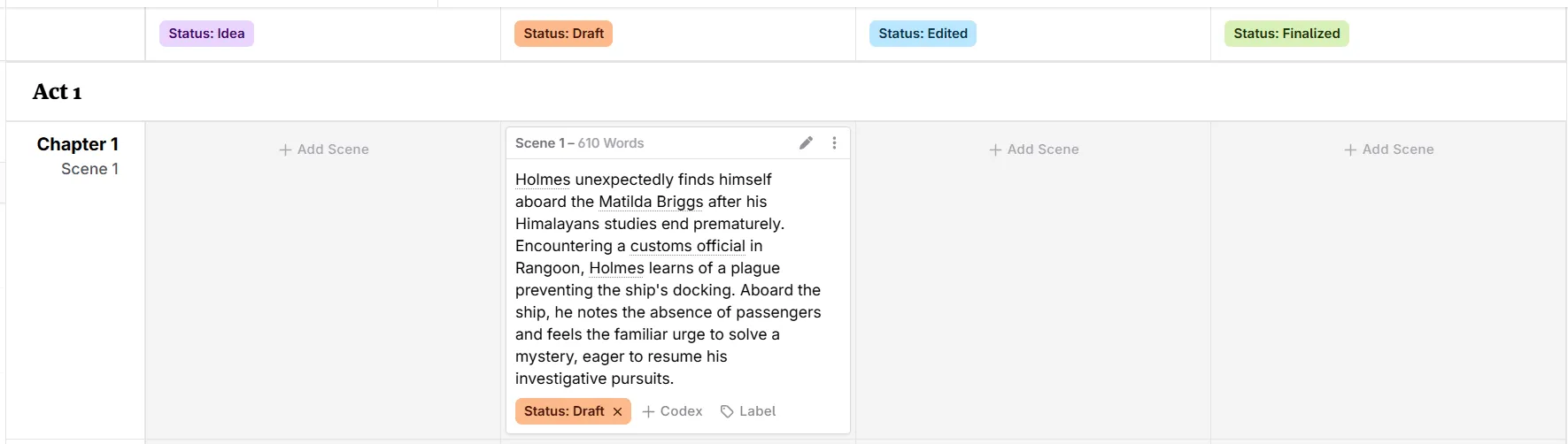
Task: Open Chapter 1 in the row header
Action: click(x=78, y=144)
